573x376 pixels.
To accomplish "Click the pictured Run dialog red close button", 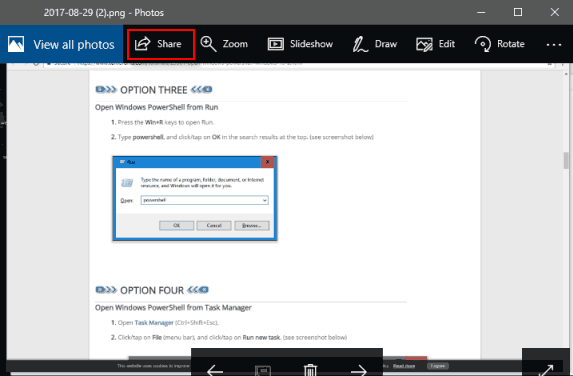I will click(267, 162).
